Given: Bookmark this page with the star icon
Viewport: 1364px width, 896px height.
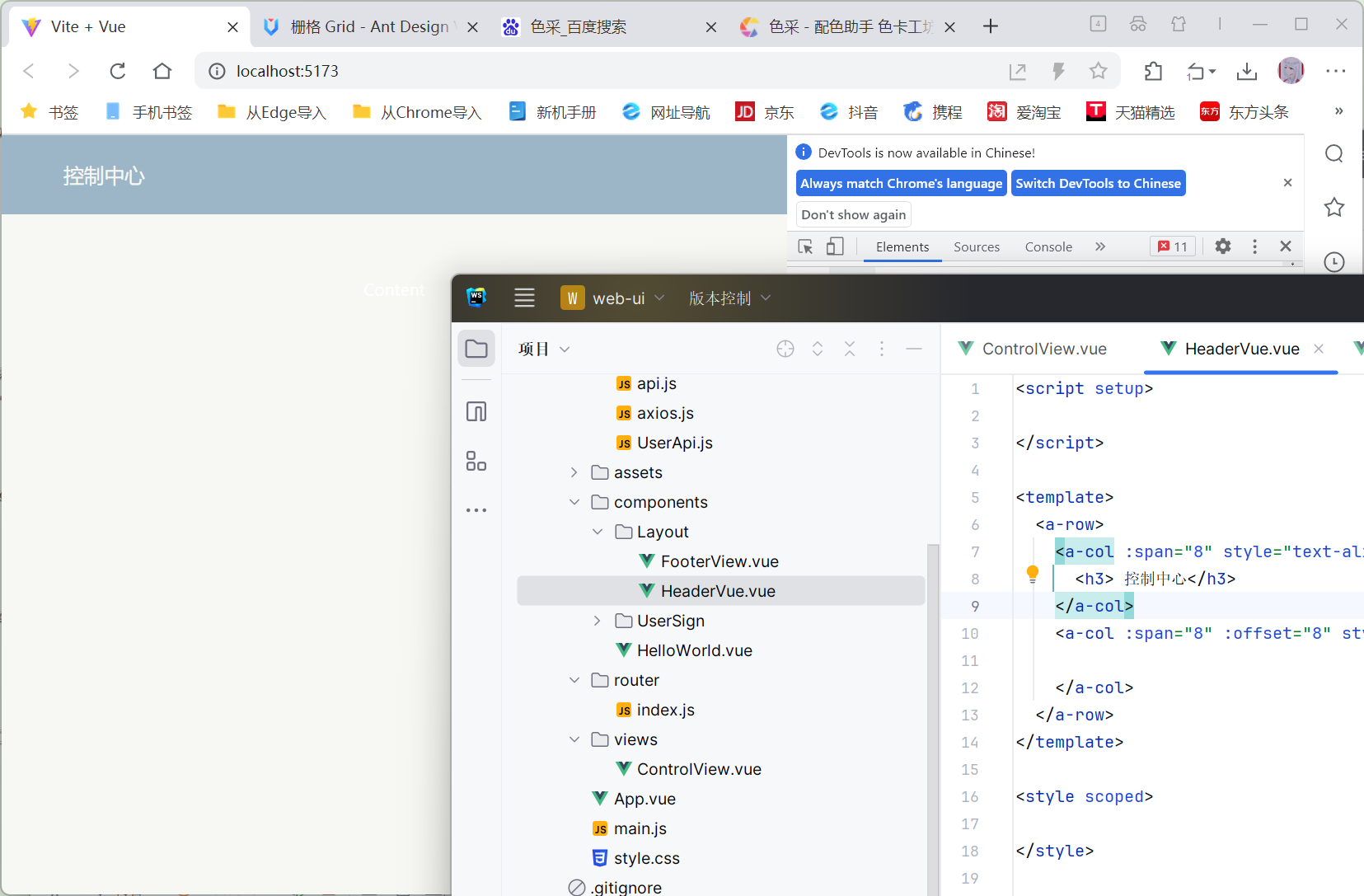Looking at the screenshot, I should 1098,71.
